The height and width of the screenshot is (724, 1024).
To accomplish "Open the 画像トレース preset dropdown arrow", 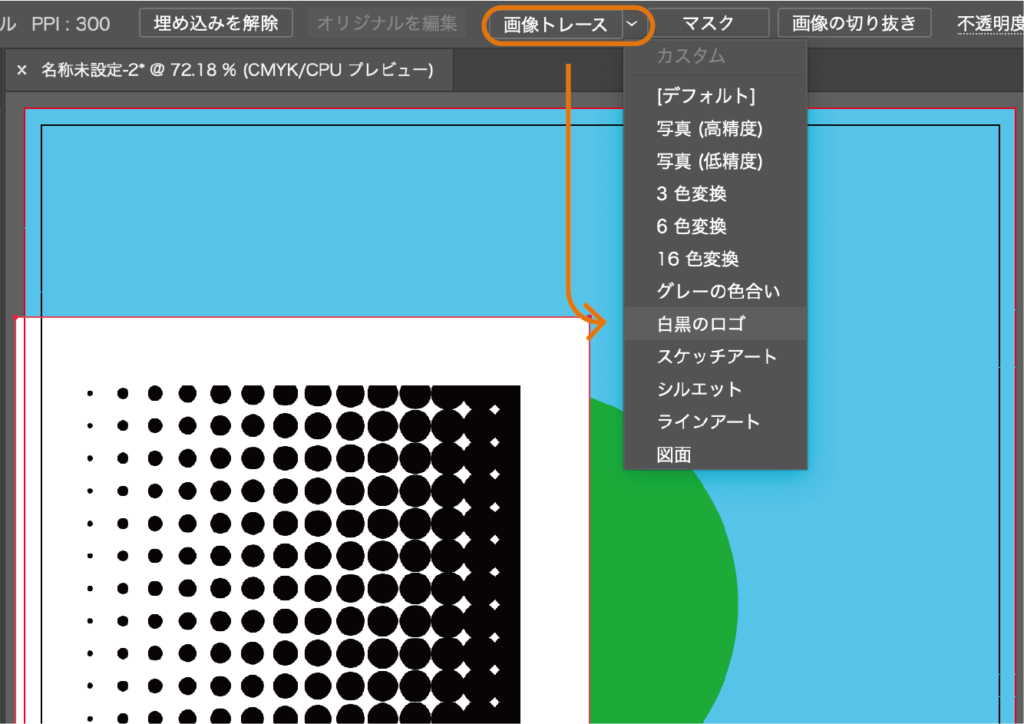I will pyautogui.click(x=632, y=25).
